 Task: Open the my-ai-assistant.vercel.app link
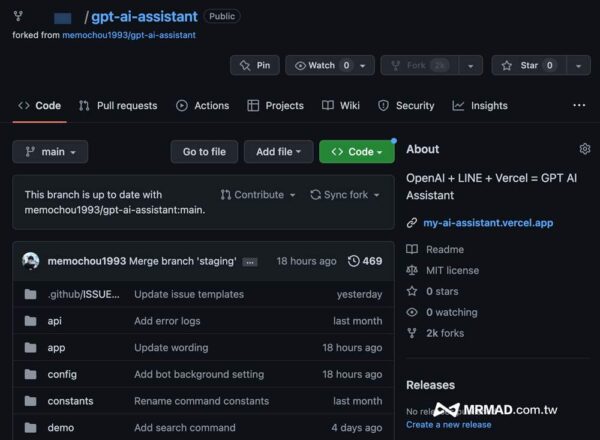tap(487, 223)
